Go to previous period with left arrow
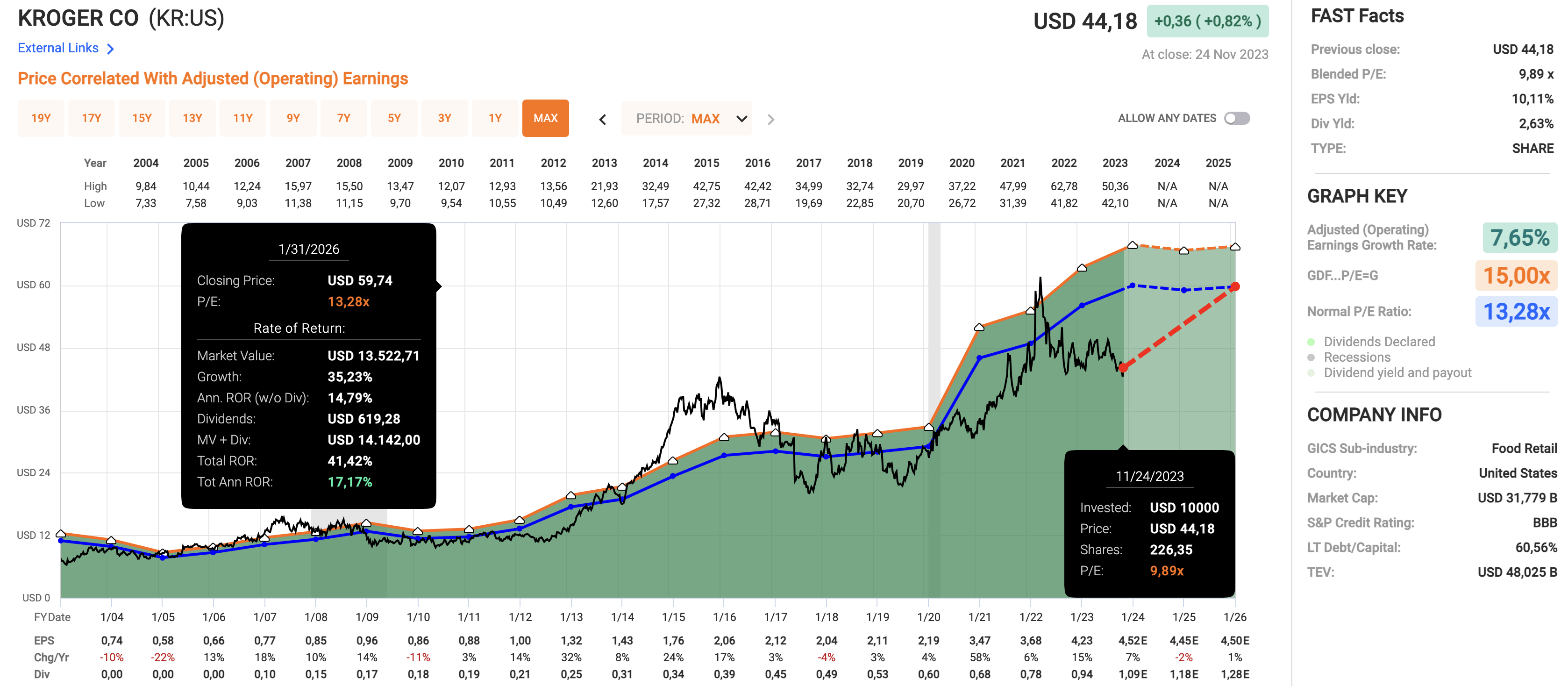This screenshot has height=686, width=1568. click(603, 119)
